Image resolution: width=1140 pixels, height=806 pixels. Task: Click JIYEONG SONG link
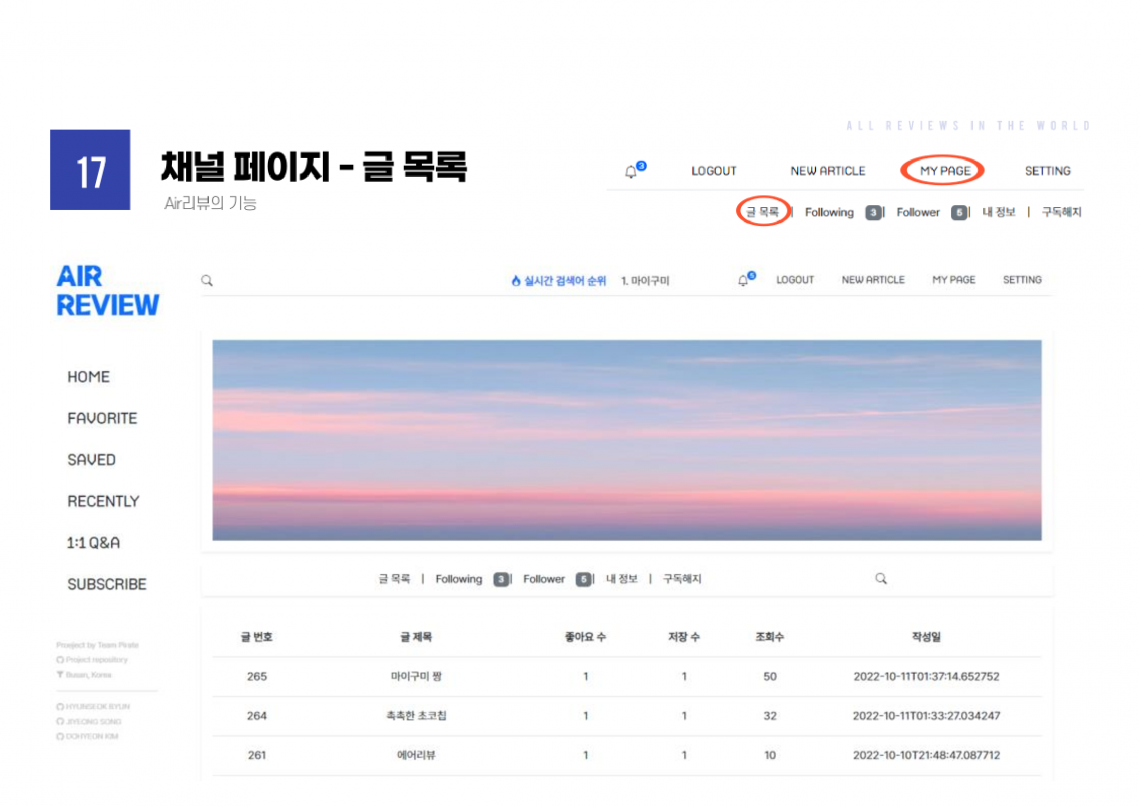[94, 722]
